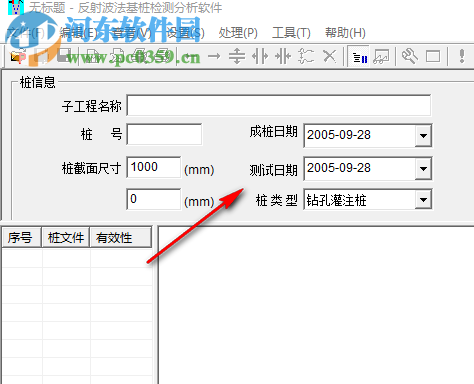The image size is (474, 384).
Task: Click the open file folder toolbar icon
Action: pos(17,56)
